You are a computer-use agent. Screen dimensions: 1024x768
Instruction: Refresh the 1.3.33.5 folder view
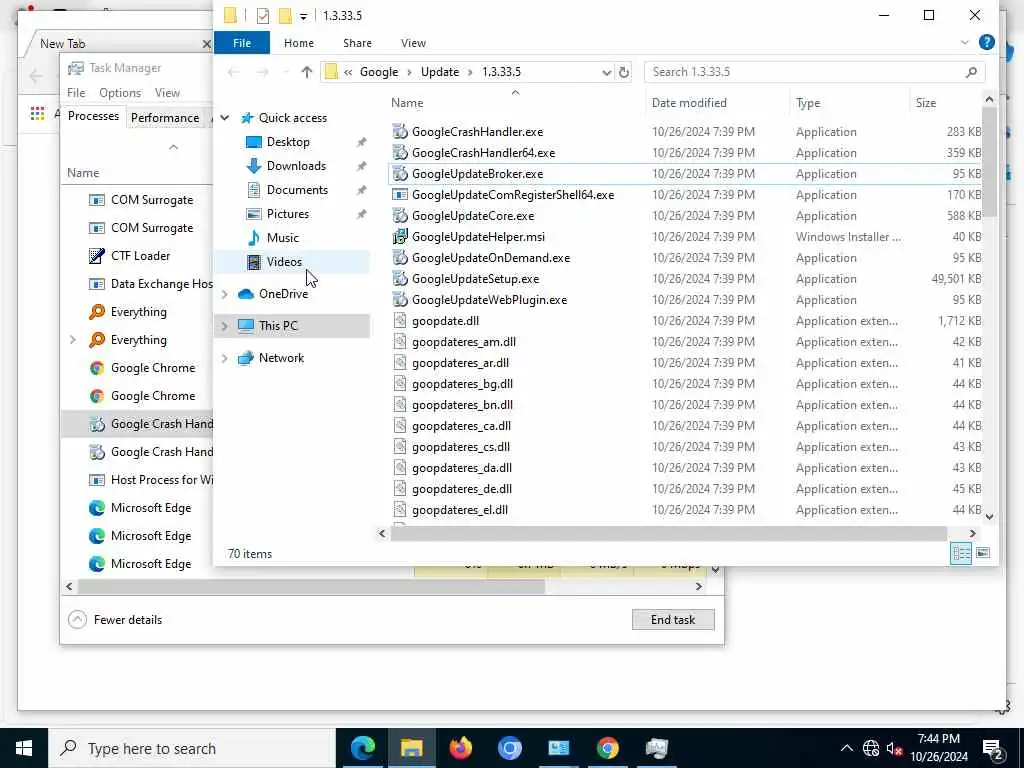[x=624, y=72]
